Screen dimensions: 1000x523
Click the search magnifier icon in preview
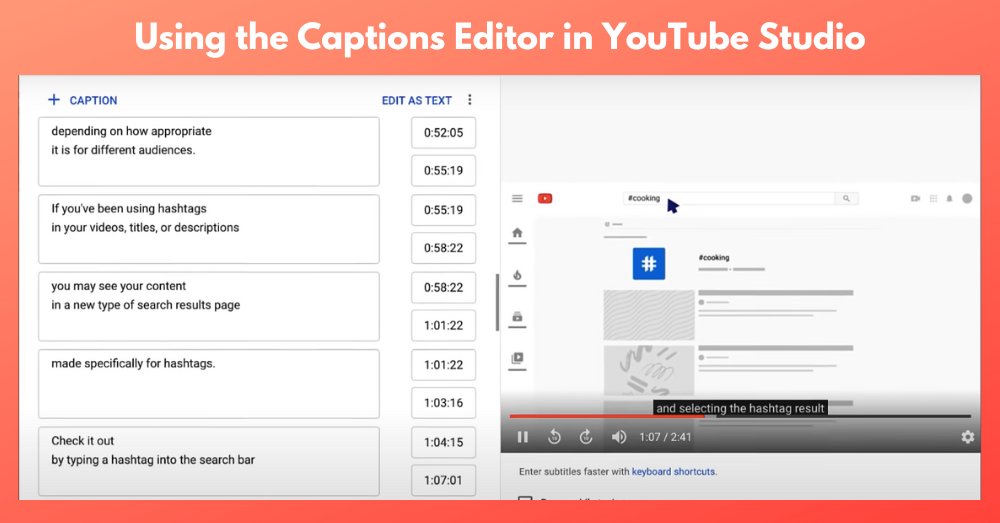pyautogui.click(x=846, y=198)
